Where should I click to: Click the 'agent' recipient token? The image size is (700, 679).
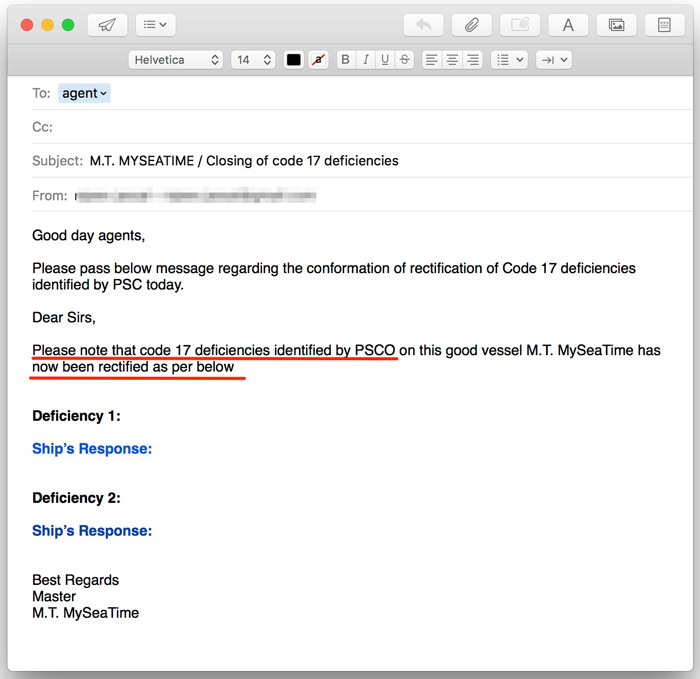[x=84, y=93]
